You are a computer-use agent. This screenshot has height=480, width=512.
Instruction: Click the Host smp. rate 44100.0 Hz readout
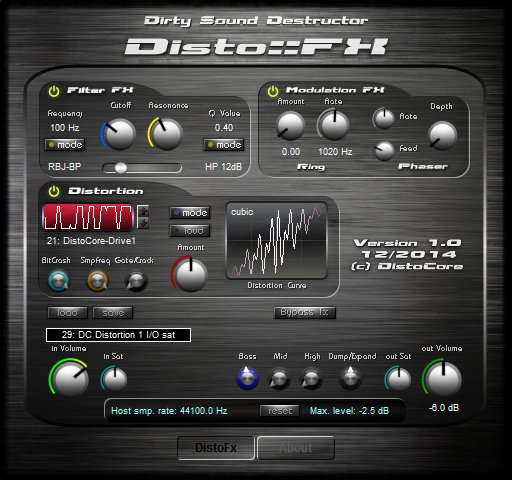169,411
